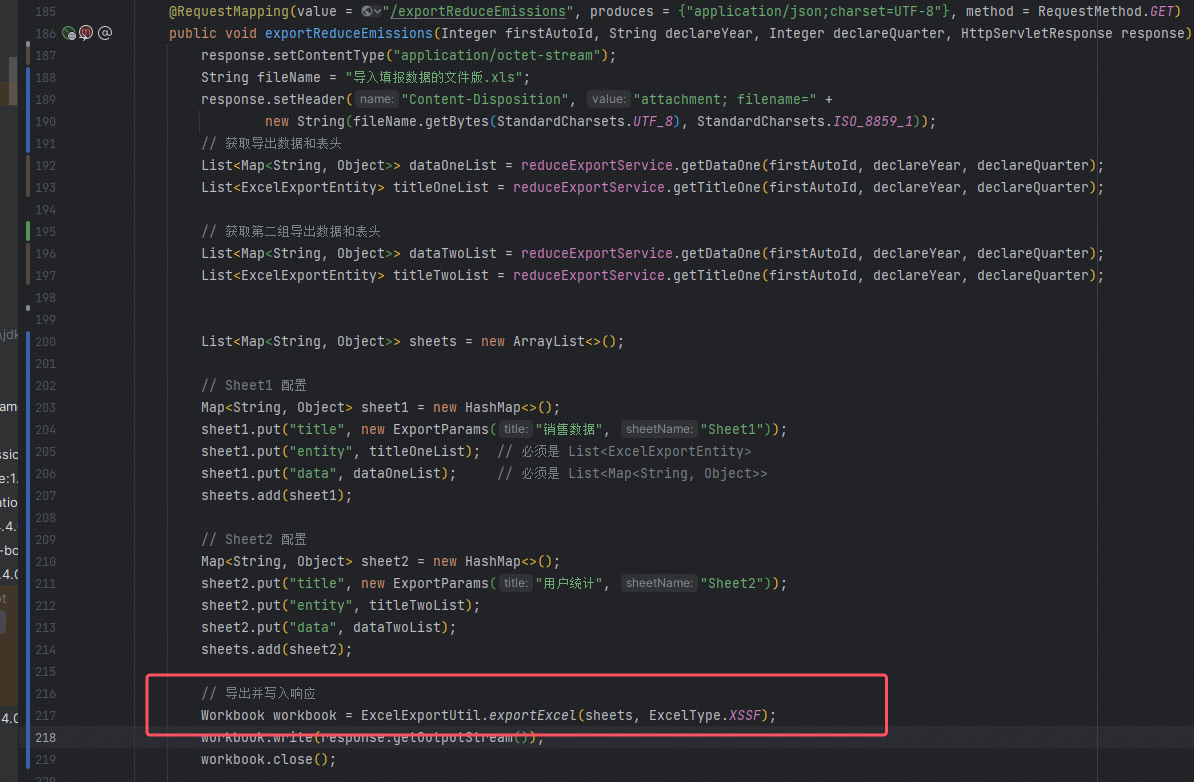Screen dimensions: 1194x782
Task: Click getTitleOne call on line 193
Action: coord(717,187)
